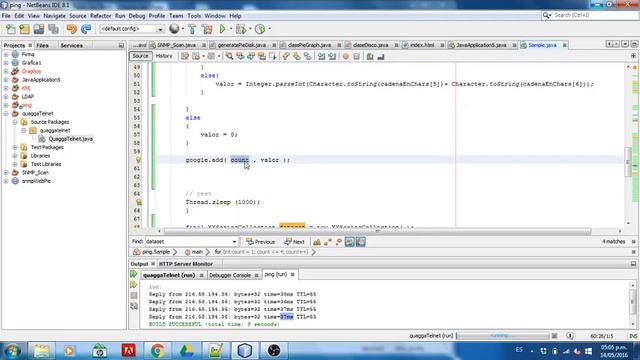Open Chrome from the Windows taskbar
Image resolution: width=640 pixels, height=360 pixels.
[158, 351]
